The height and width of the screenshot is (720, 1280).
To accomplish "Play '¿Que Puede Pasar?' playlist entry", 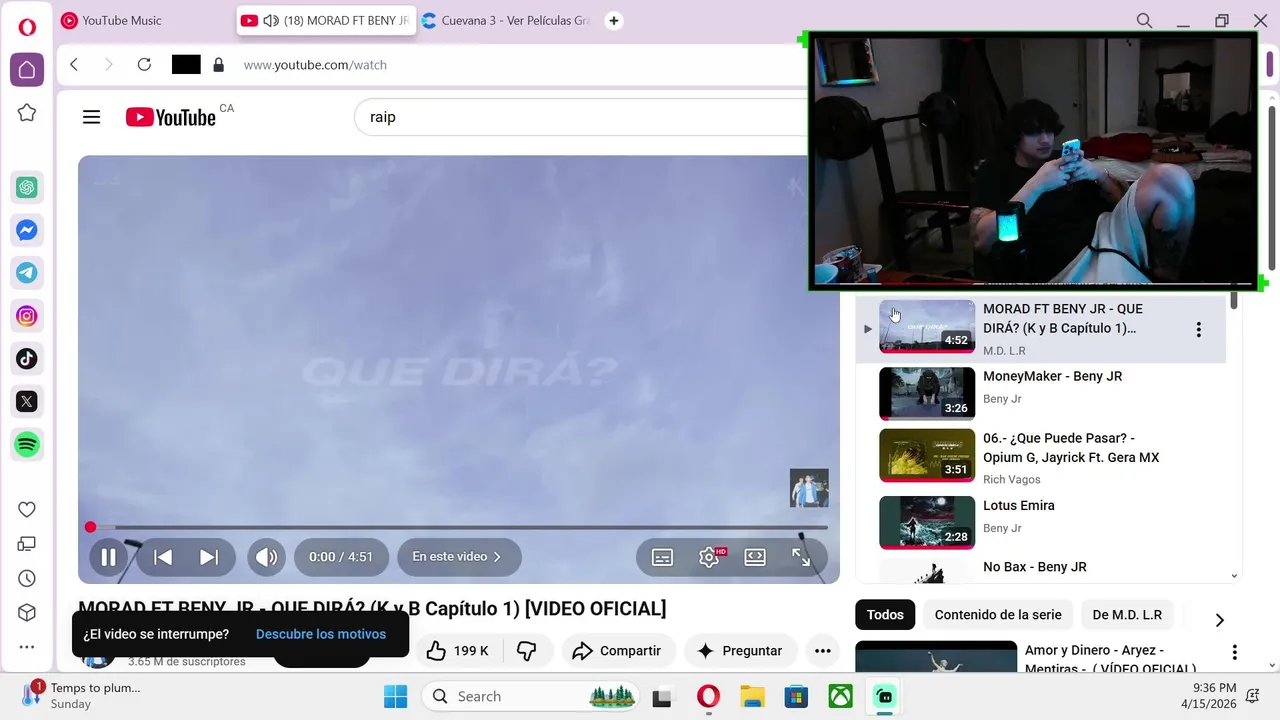I will pyautogui.click(x=1040, y=456).
